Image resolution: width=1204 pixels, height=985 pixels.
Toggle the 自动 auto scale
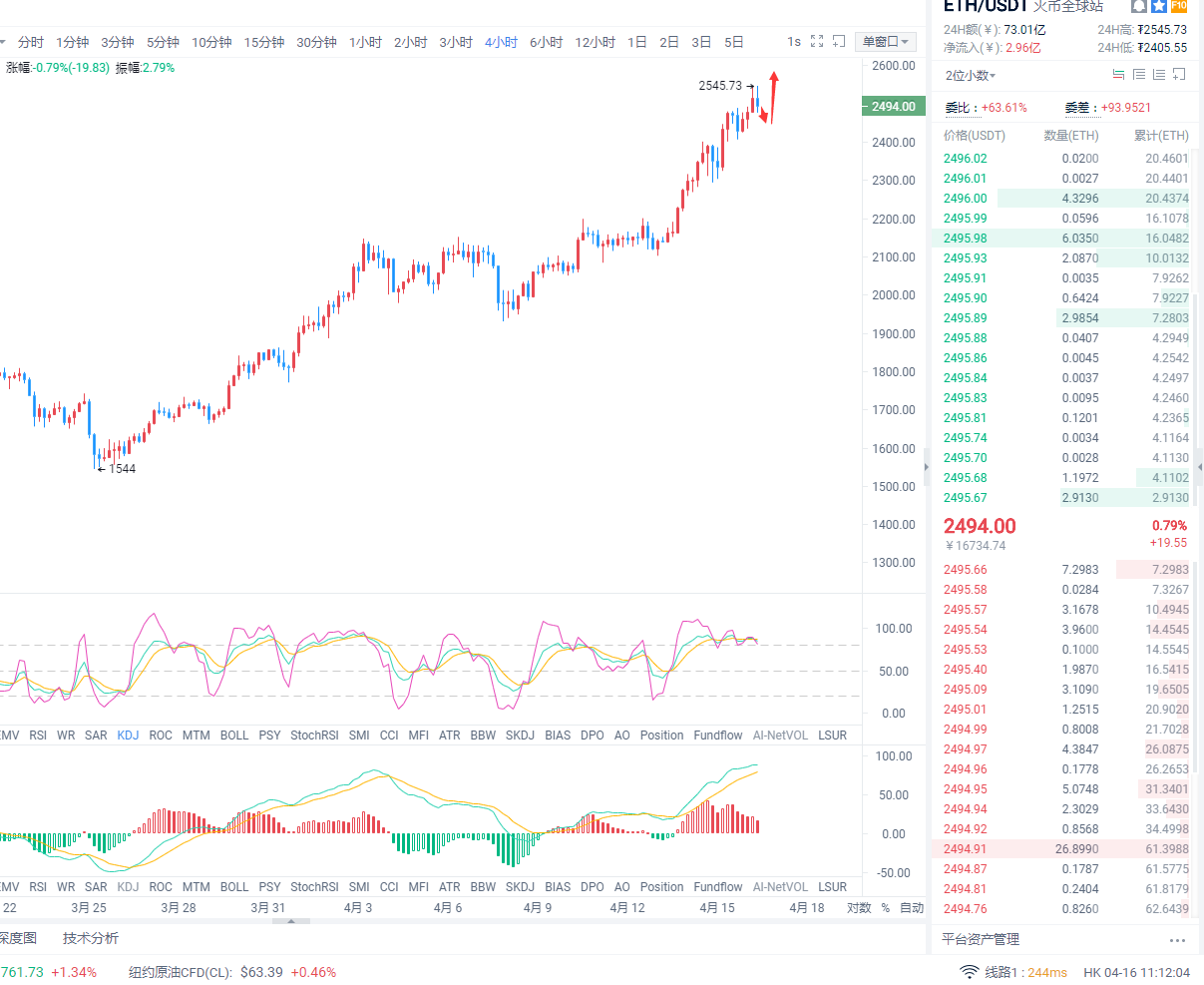tap(912, 908)
